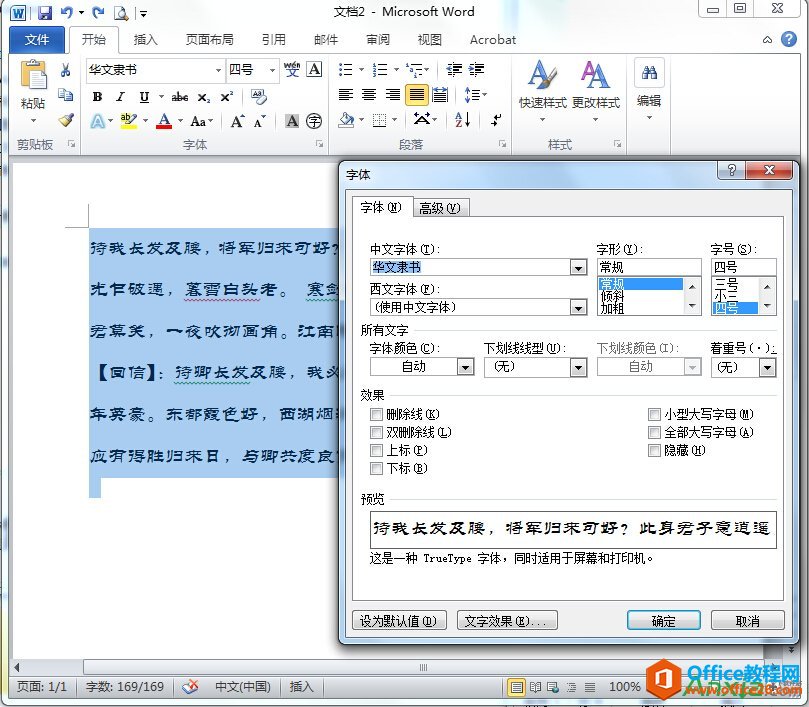Screen dimensions: 809x707
Task: Enable the 隐藏 hidden text checkbox
Action: 655,450
